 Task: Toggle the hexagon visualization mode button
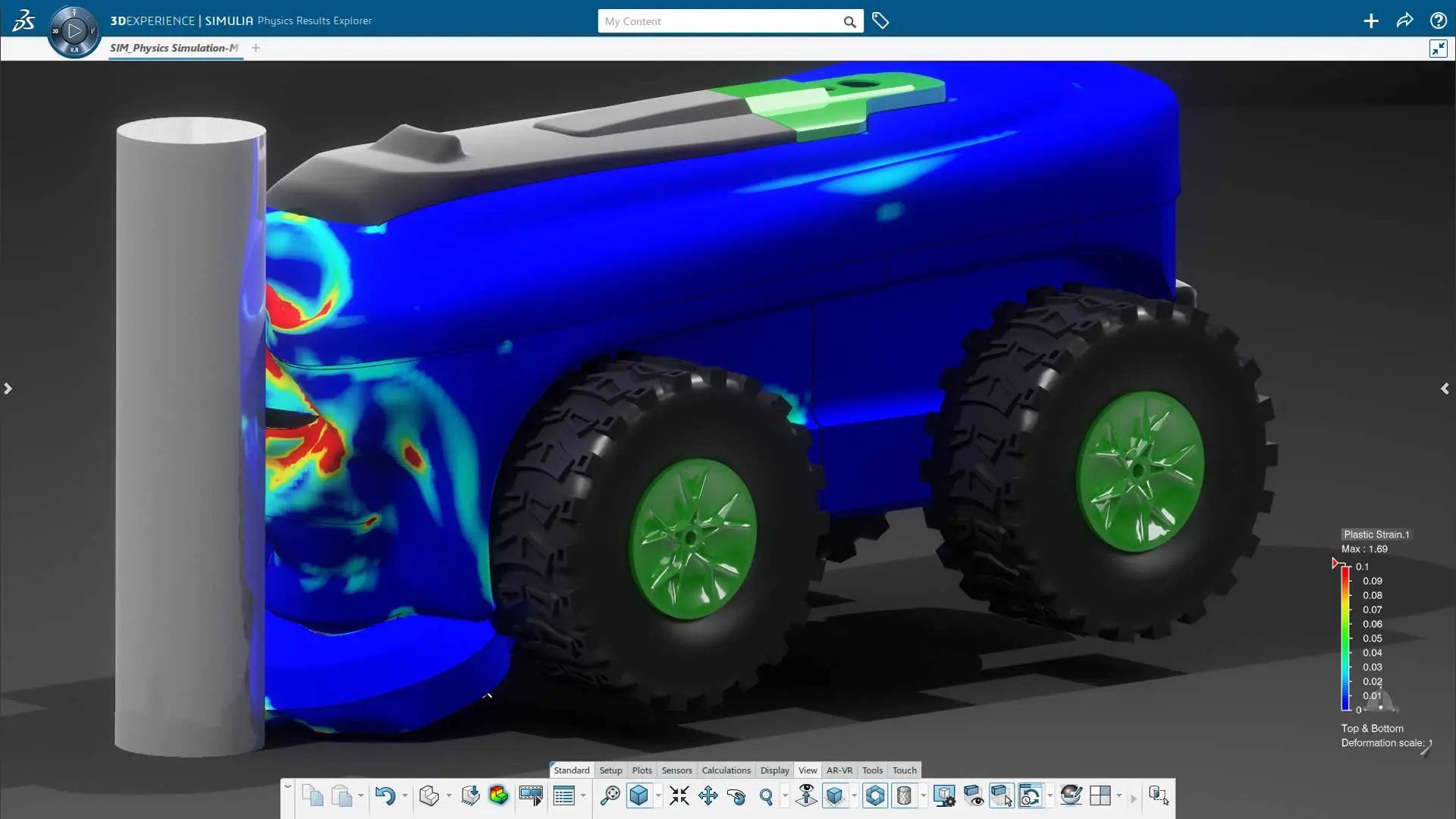point(875,795)
